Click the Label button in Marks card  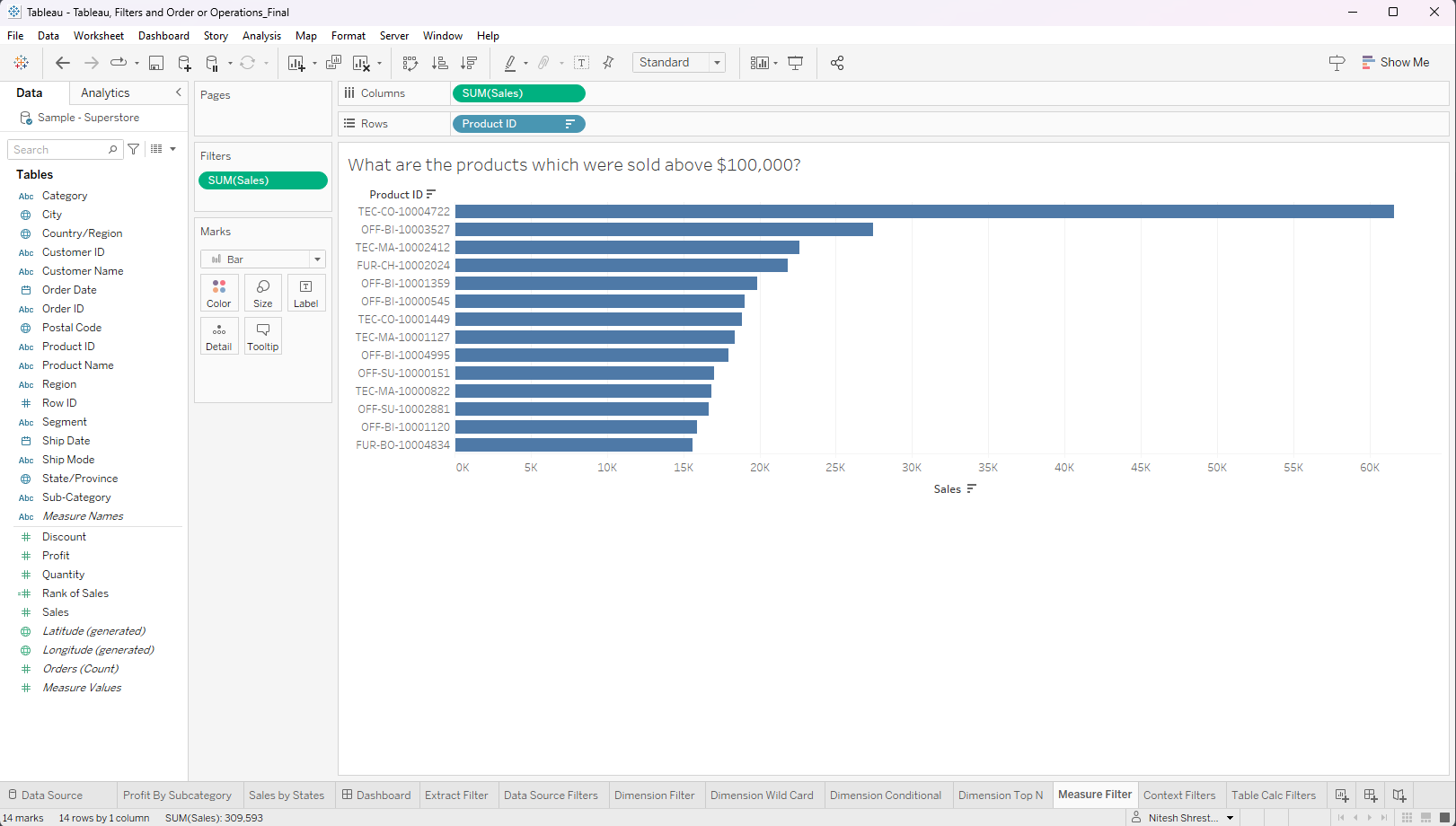(305, 294)
